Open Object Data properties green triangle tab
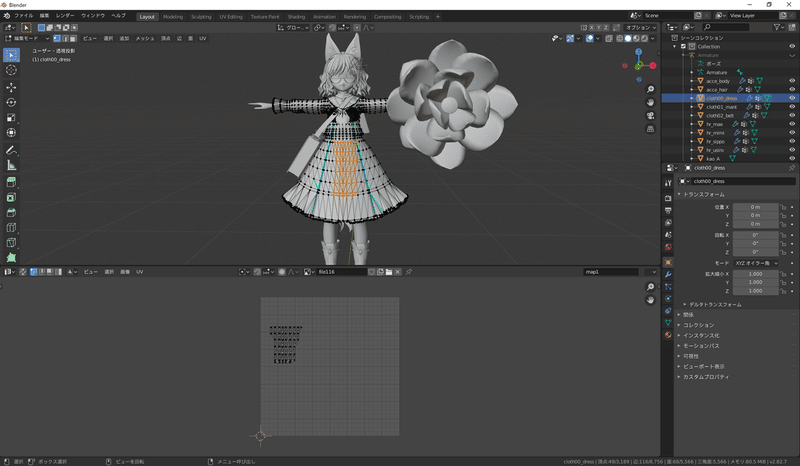Screen dimensions: 800x466 pyautogui.click(x=668, y=324)
